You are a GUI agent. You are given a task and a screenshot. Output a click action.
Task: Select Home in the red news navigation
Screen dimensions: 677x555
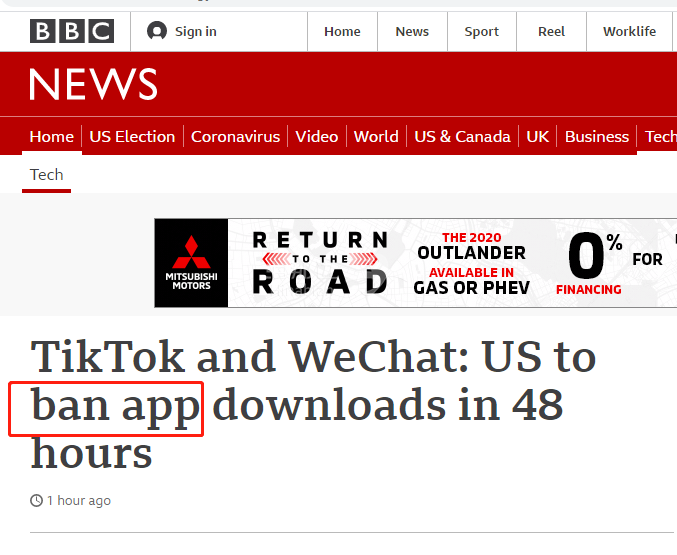[x=52, y=136]
